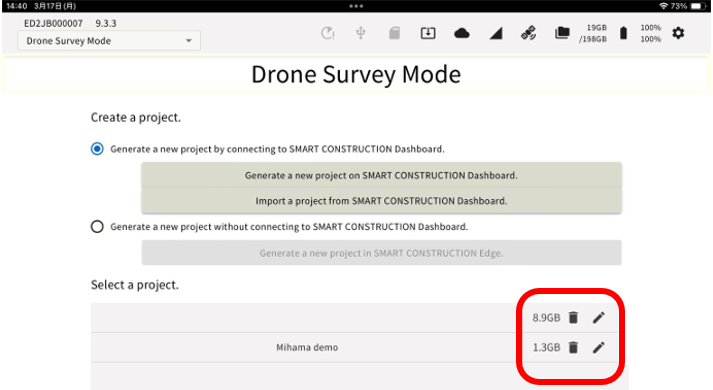Click the cloud connection icon
This screenshot has width=713, height=390.
click(462, 33)
